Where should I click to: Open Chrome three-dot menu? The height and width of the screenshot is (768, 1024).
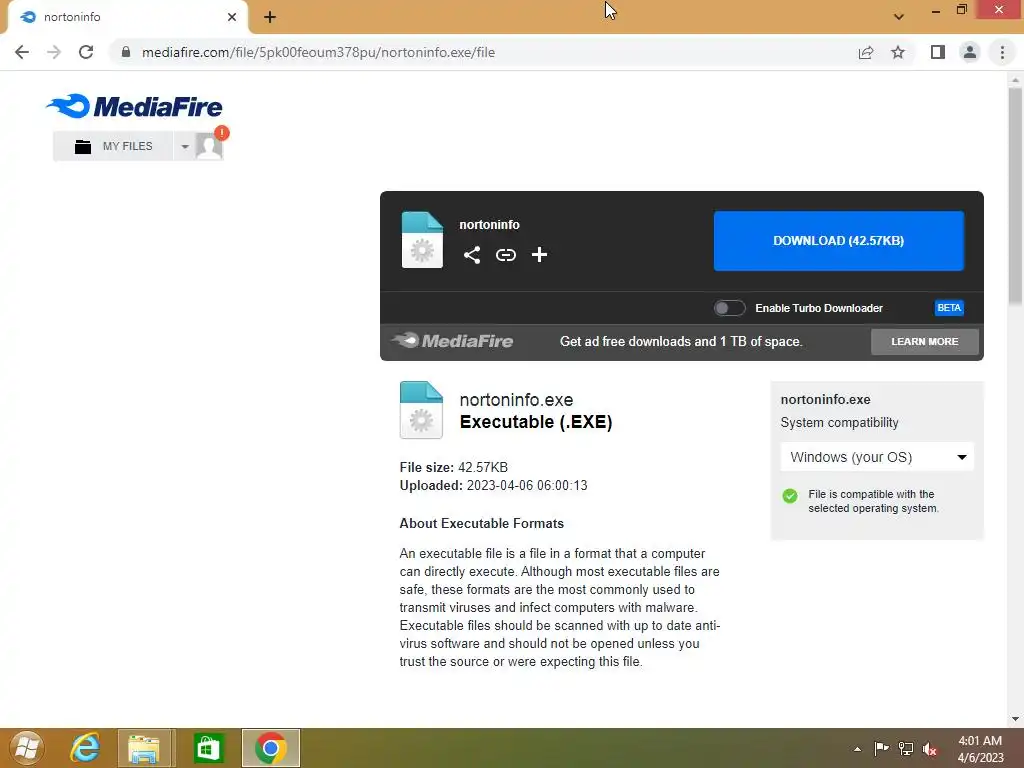coord(1002,52)
